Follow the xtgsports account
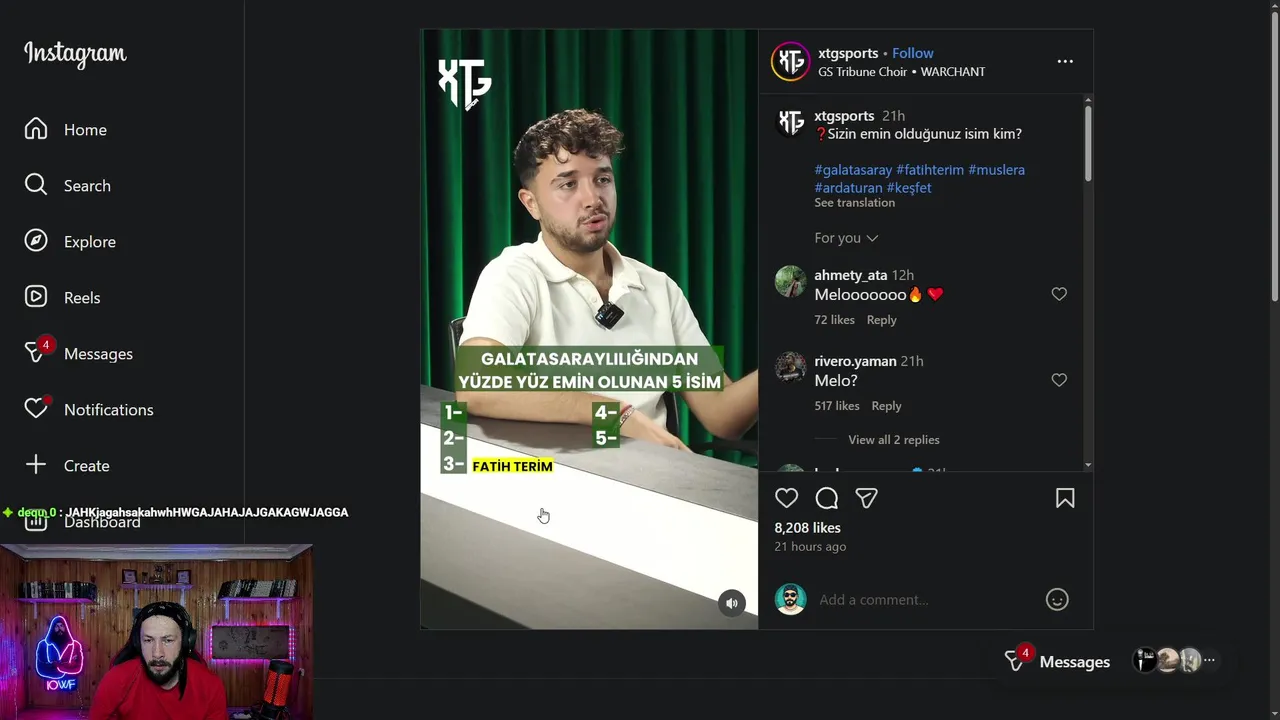The image size is (1280, 720). click(x=912, y=53)
